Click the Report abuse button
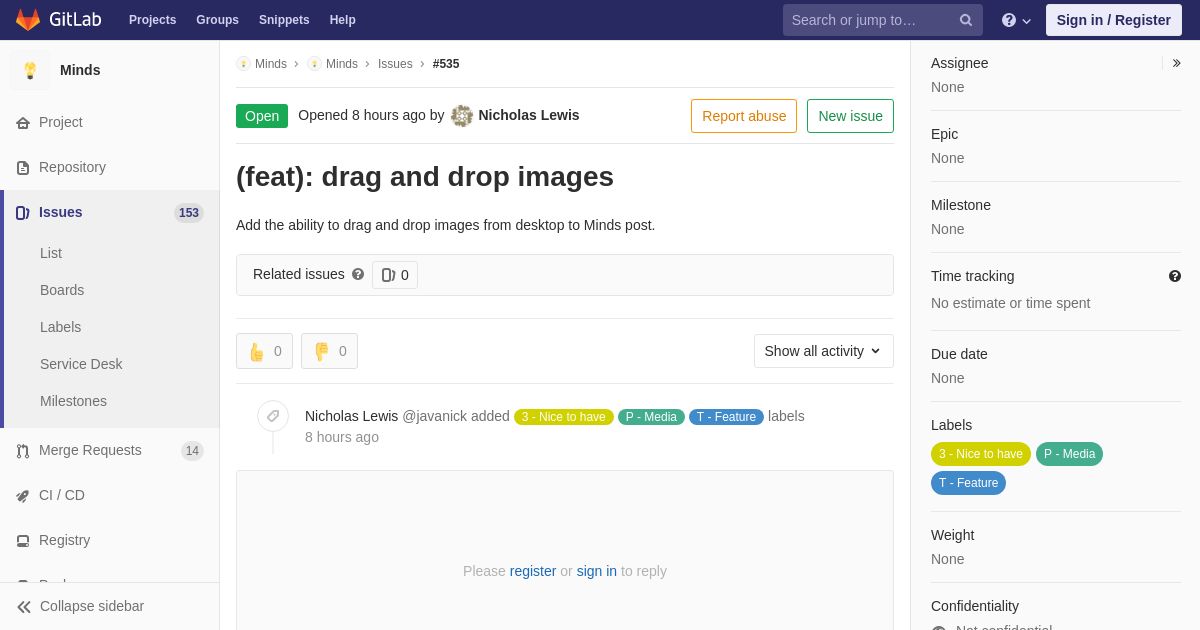1200x630 pixels. [x=744, y=116]
